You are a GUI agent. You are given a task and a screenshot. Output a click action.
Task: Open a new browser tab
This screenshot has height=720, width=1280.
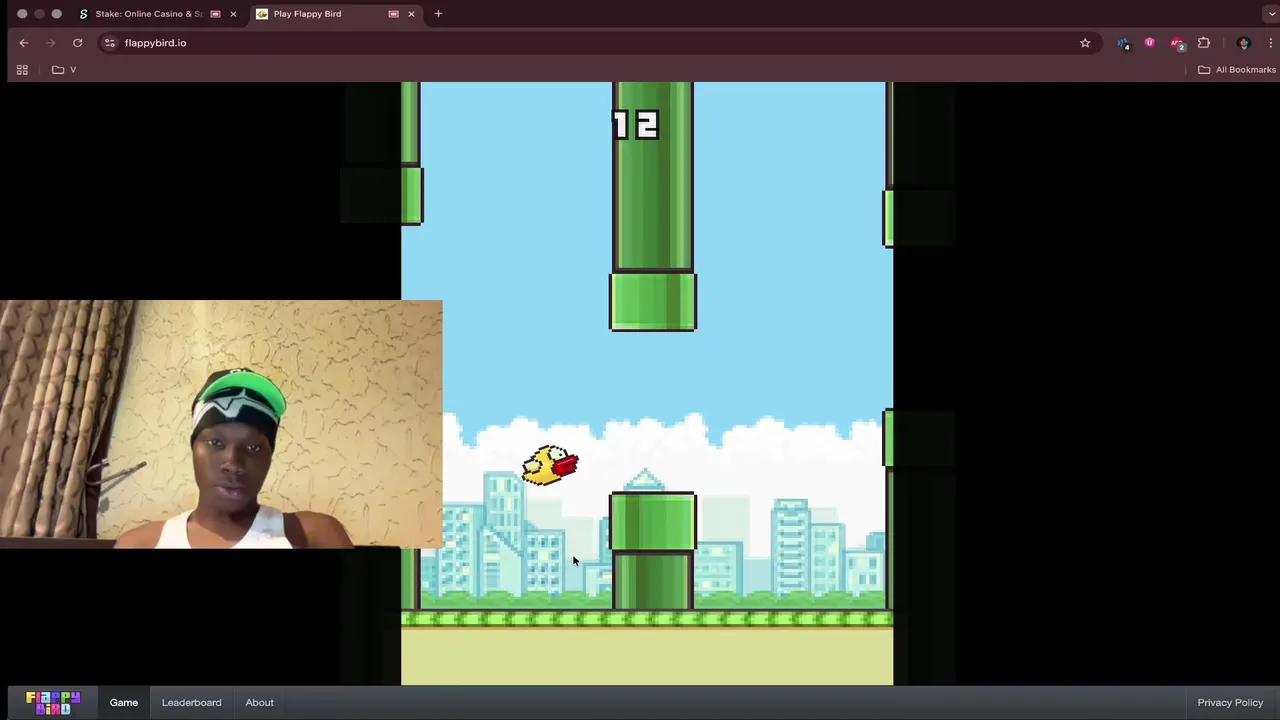click(x=438, y=14)
